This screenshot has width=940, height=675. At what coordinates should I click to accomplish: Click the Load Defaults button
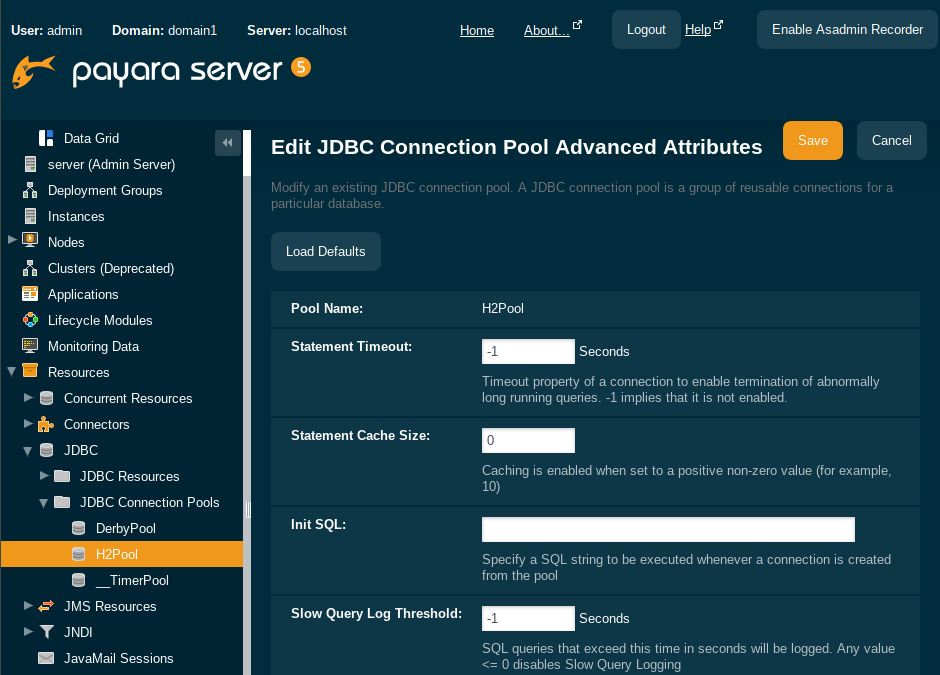tap(325, 251)
